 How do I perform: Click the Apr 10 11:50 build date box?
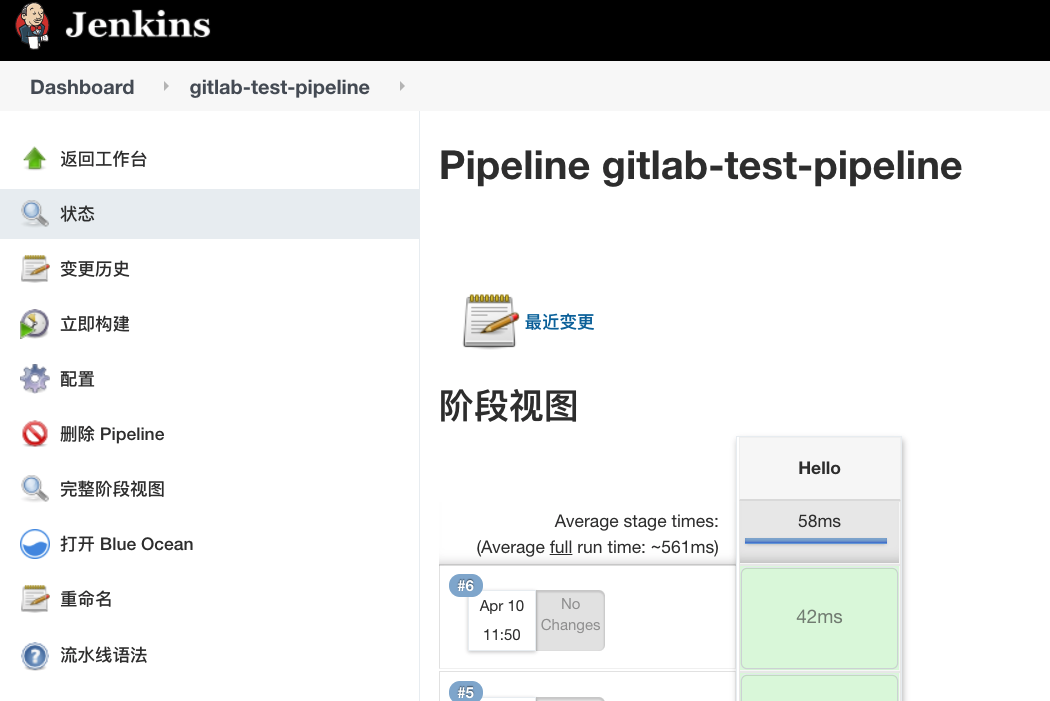click(x=502, y=620)
